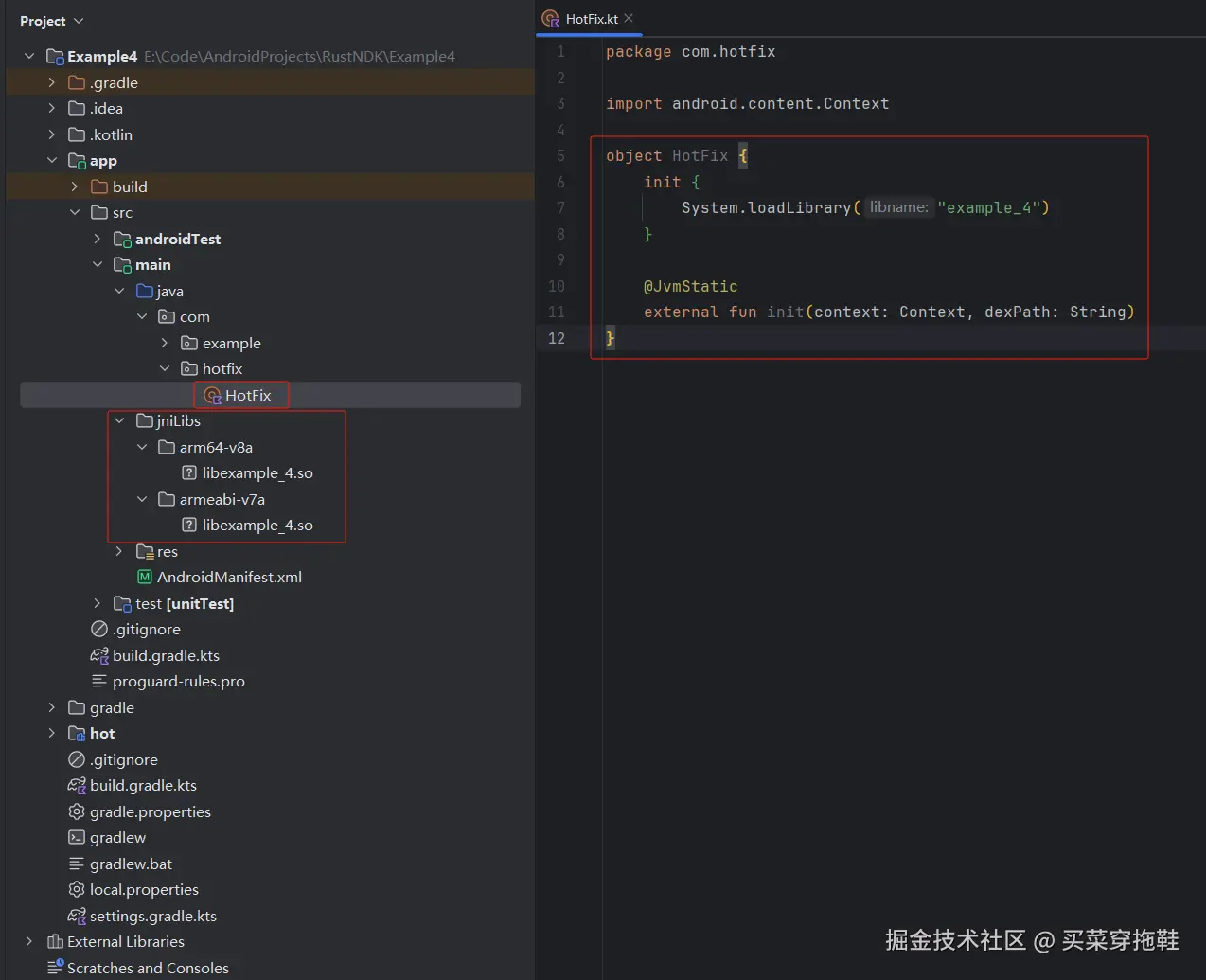
Task: Expand the test [unitTest] folder
Action: [x=98, y=603]
